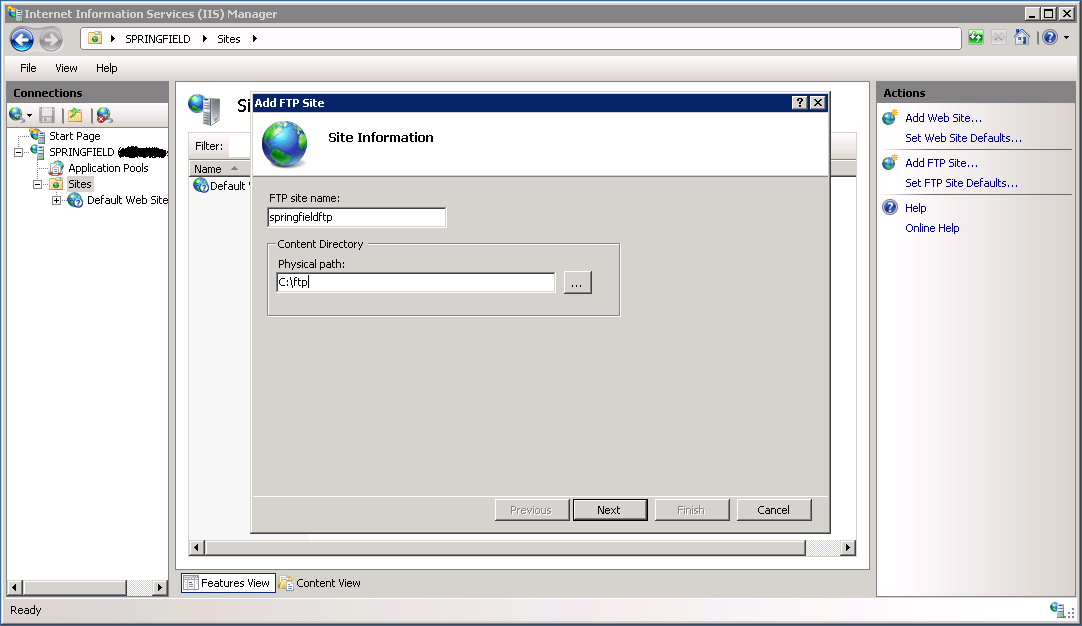Click the browse ellipsis button
Image resolution: width=1082 pixels, height=626 pixels.
578,283
